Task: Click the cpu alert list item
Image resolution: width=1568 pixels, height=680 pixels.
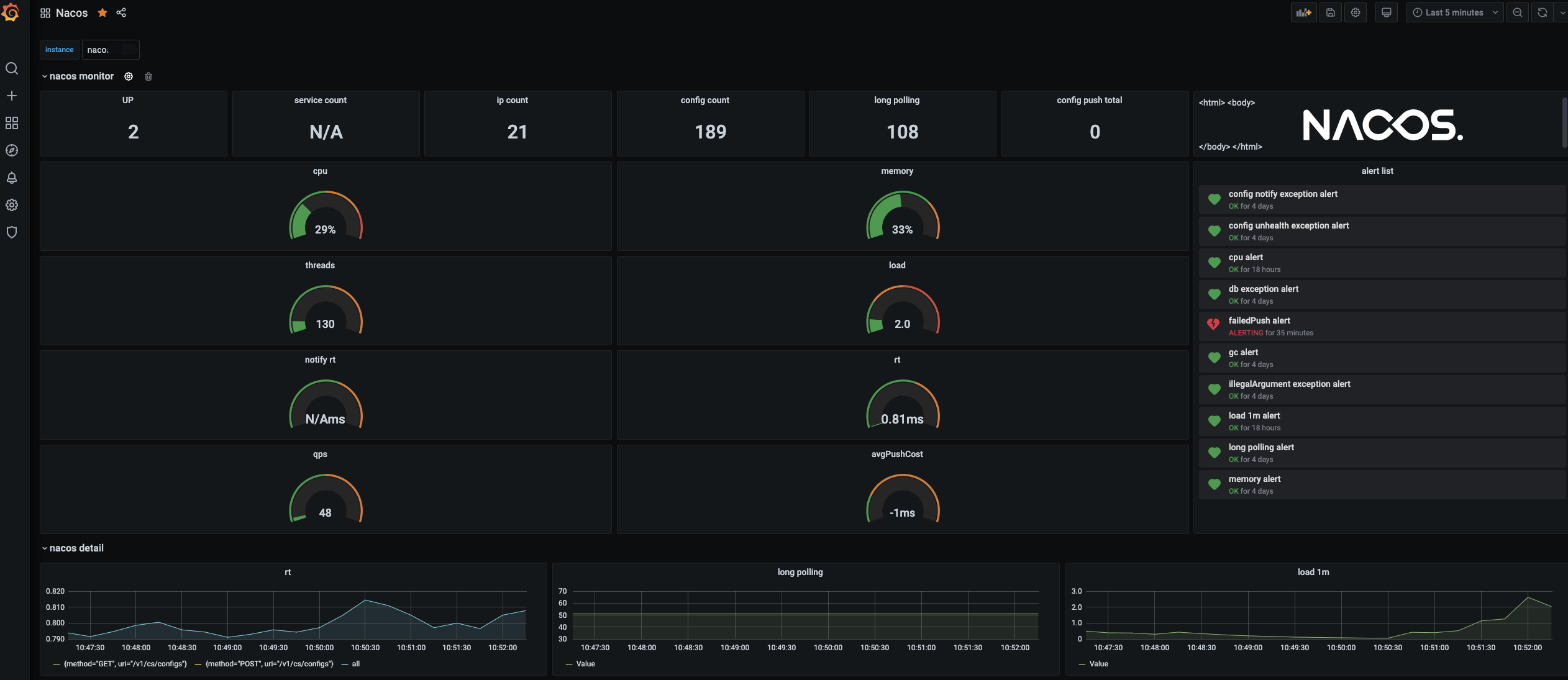Action: [x=1245, y=257]
